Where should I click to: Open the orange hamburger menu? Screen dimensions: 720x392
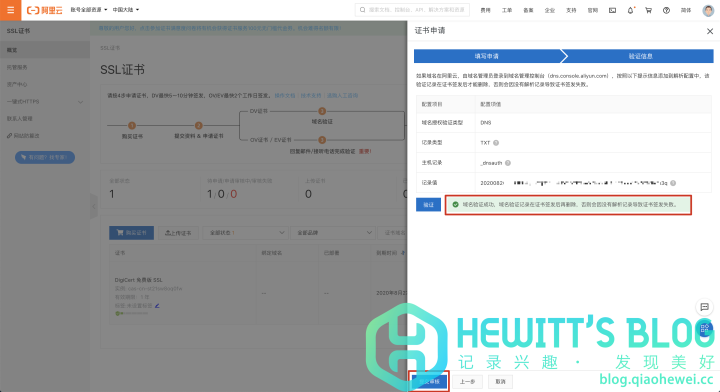[10, 10]
